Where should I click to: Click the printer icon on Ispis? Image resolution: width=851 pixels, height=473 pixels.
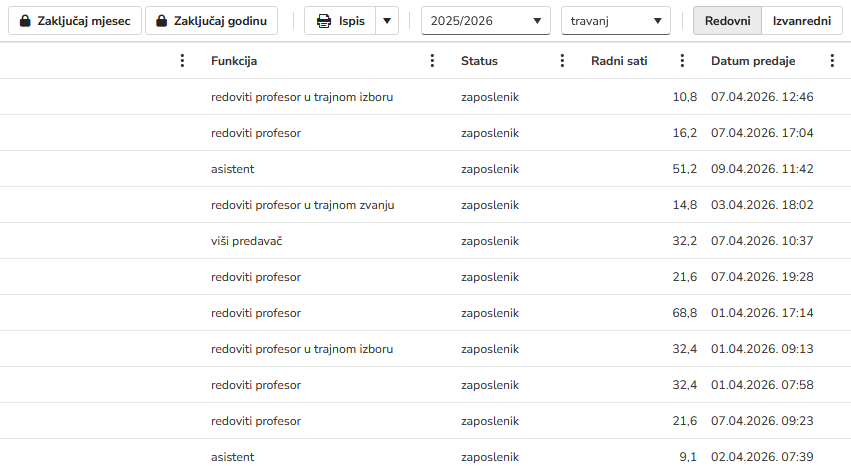pos(324,21)
